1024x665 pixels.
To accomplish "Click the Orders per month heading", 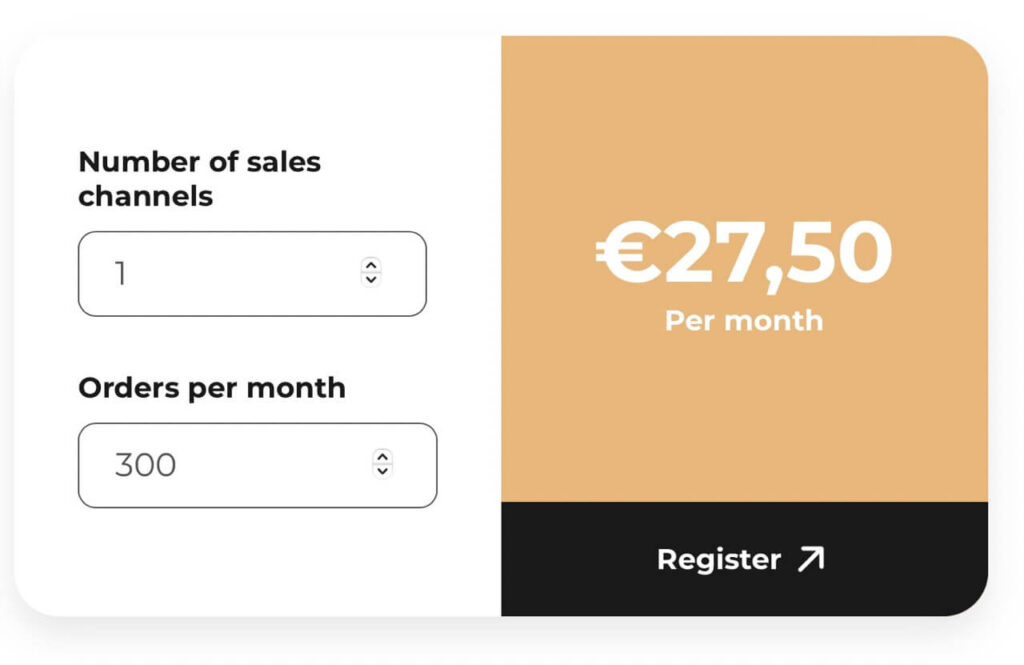I will click(212, 388).
